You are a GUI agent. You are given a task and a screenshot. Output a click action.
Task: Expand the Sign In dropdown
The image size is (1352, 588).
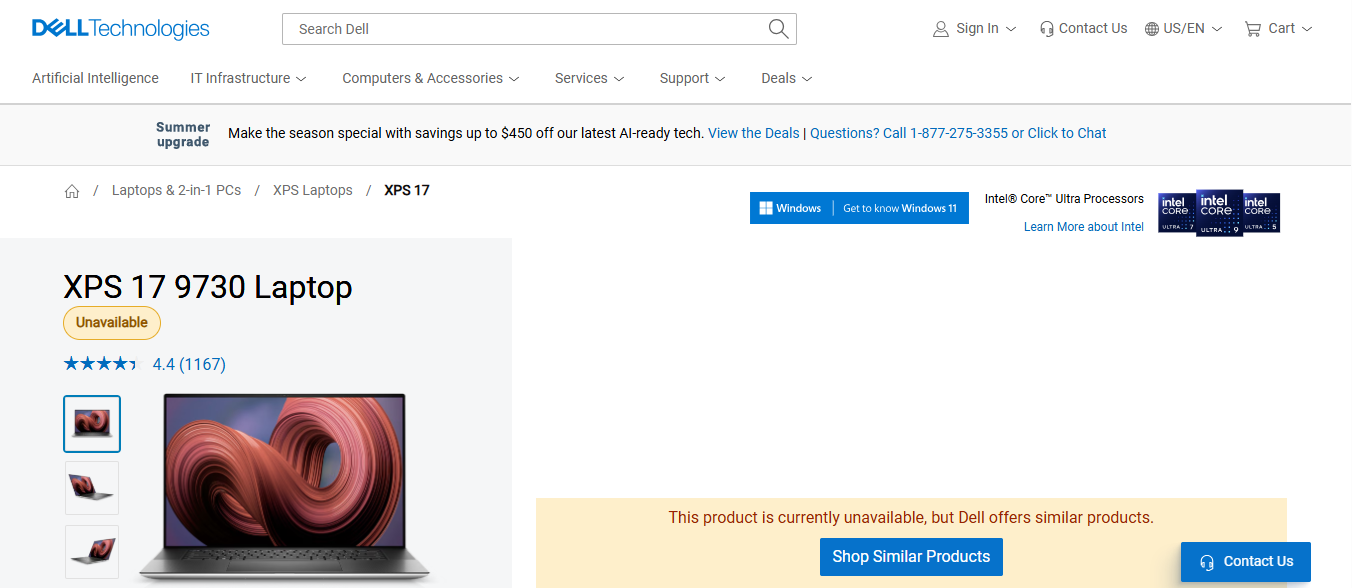point(975,28)
